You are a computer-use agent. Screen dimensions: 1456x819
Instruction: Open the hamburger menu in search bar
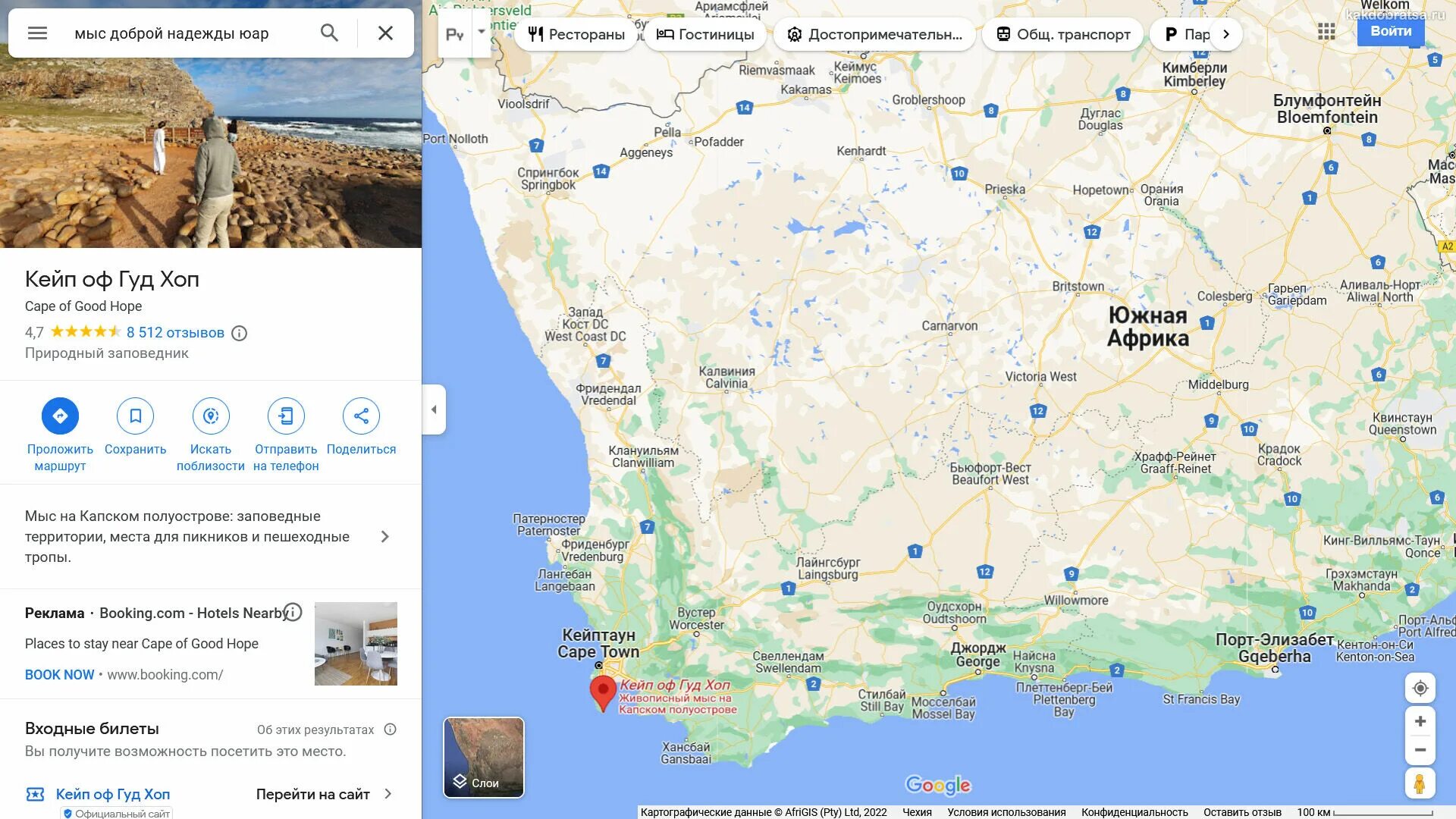[x=37, y=33]
